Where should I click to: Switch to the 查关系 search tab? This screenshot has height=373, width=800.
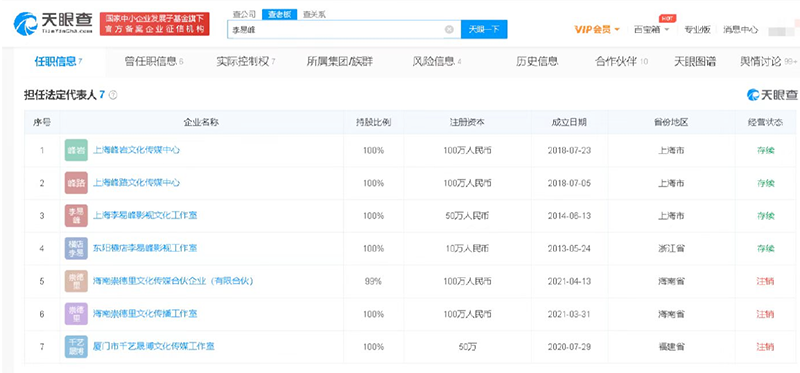314,15
